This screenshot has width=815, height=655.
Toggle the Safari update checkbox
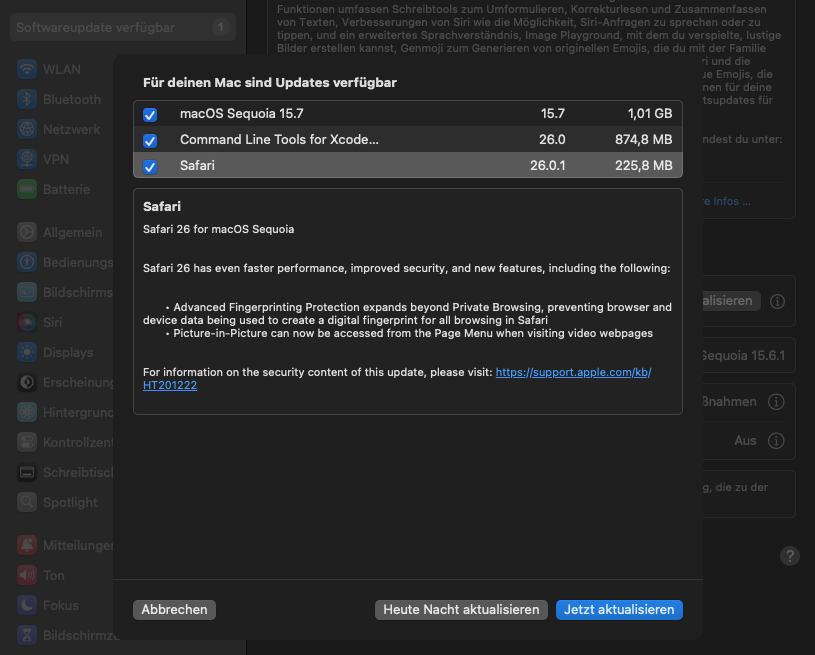click(150, 166)
